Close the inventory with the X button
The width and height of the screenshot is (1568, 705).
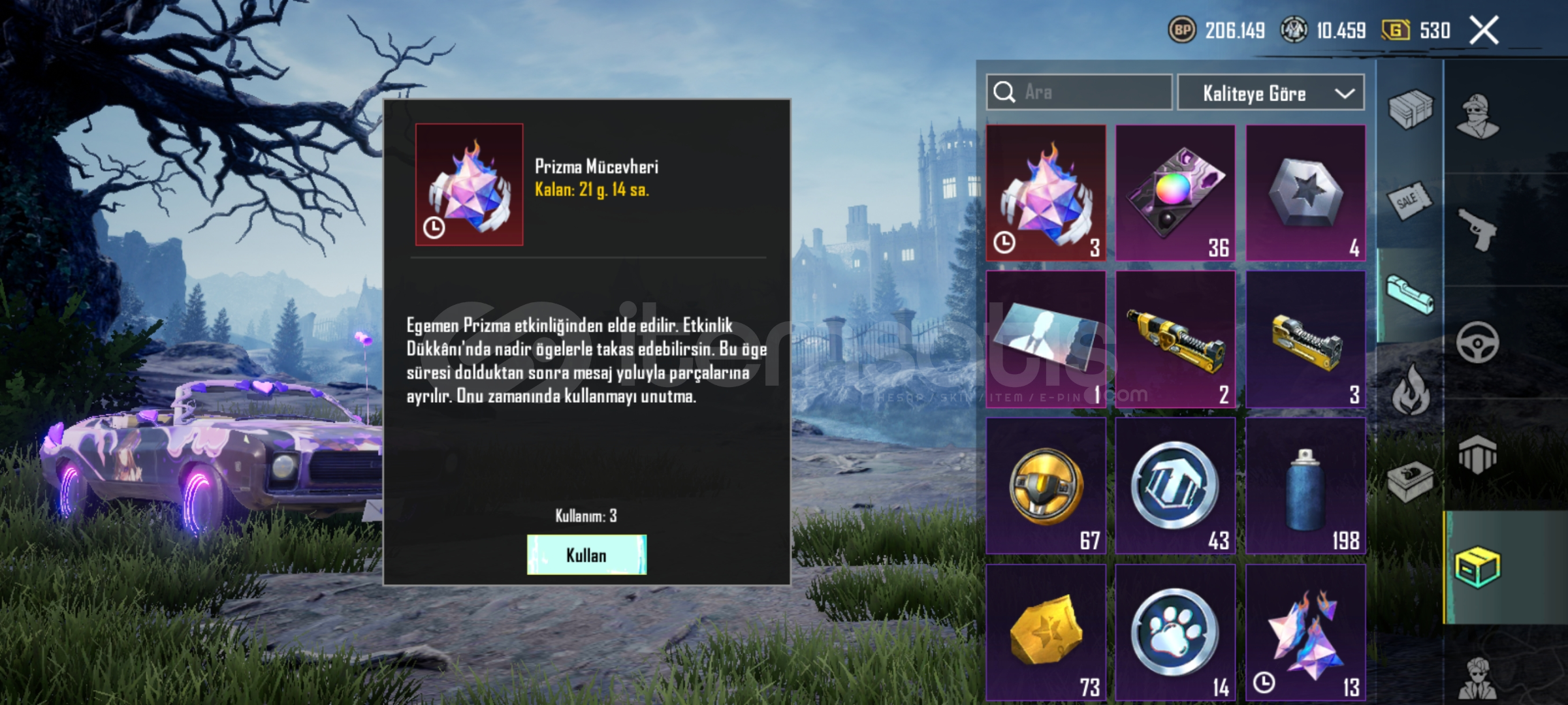tap(1484, 30)
